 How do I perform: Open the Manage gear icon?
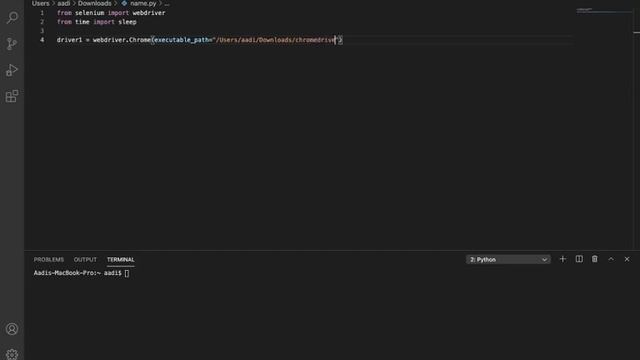coord(12,354)
